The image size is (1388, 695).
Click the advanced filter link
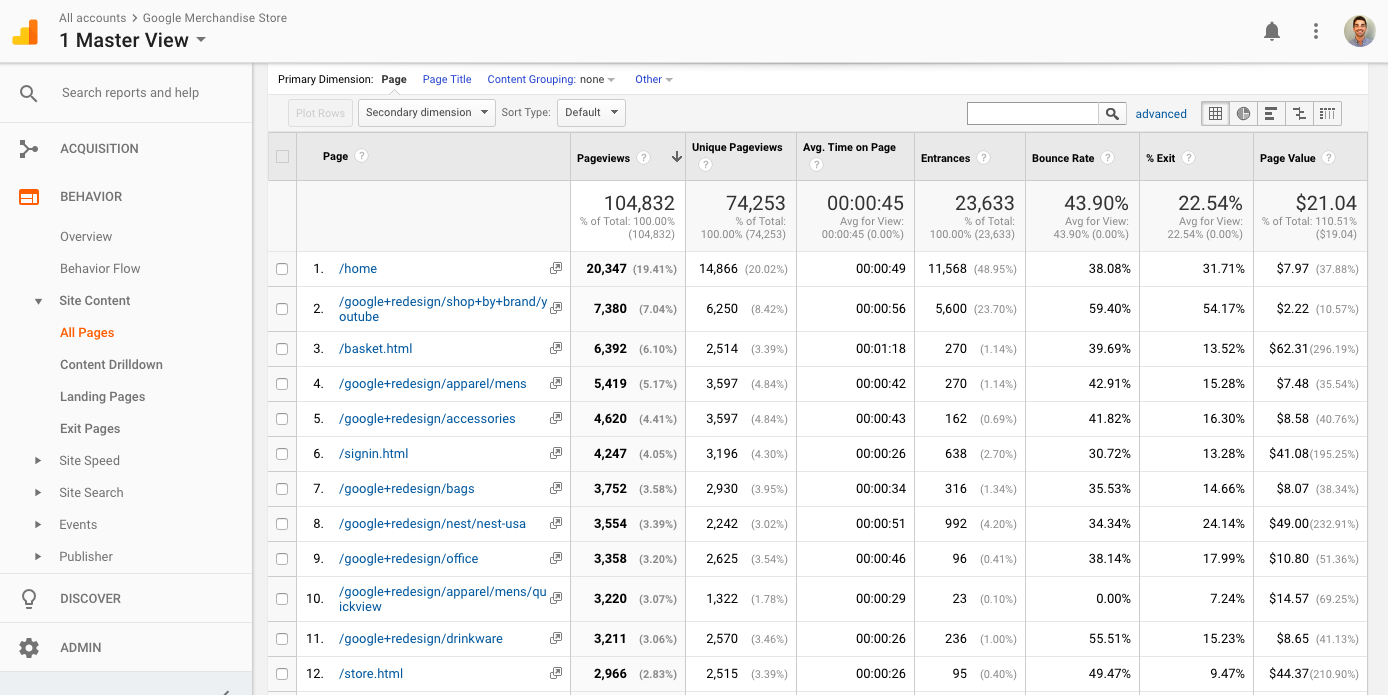[x=1161, y=114]
